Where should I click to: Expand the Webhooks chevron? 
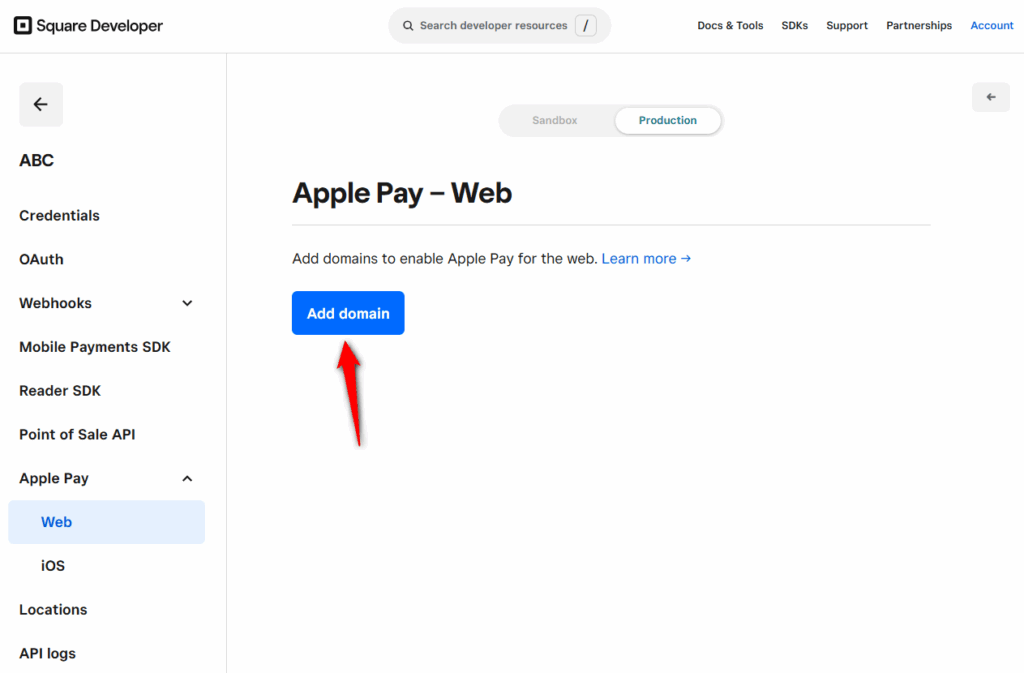coord(187,304)
